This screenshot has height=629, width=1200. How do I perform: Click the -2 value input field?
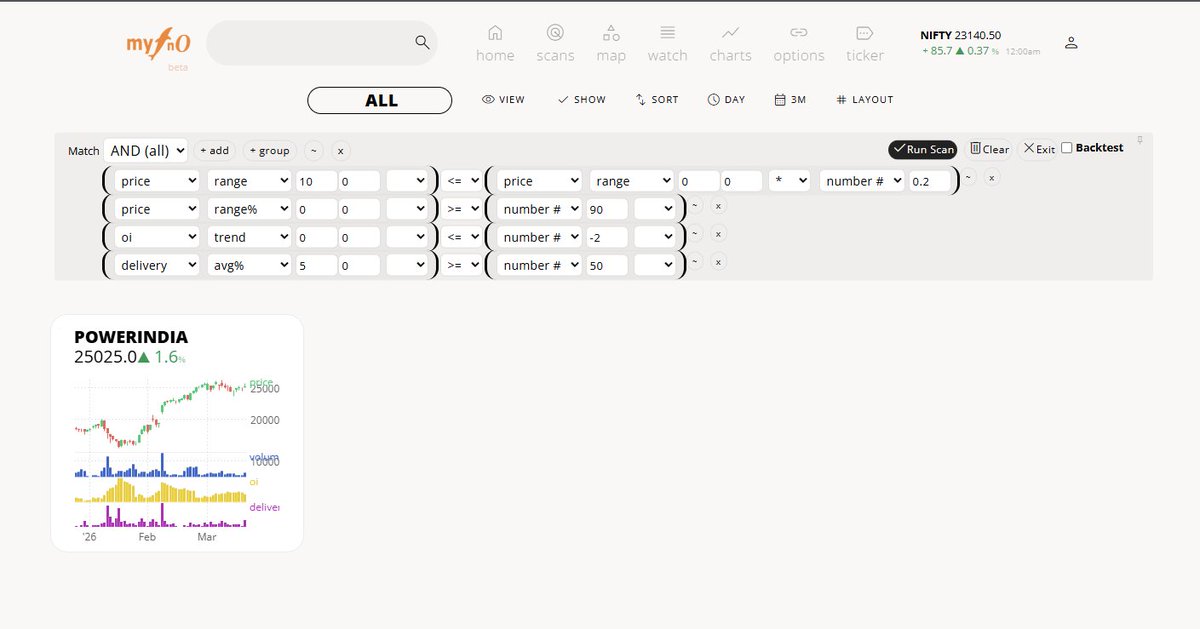click(608, 237)
